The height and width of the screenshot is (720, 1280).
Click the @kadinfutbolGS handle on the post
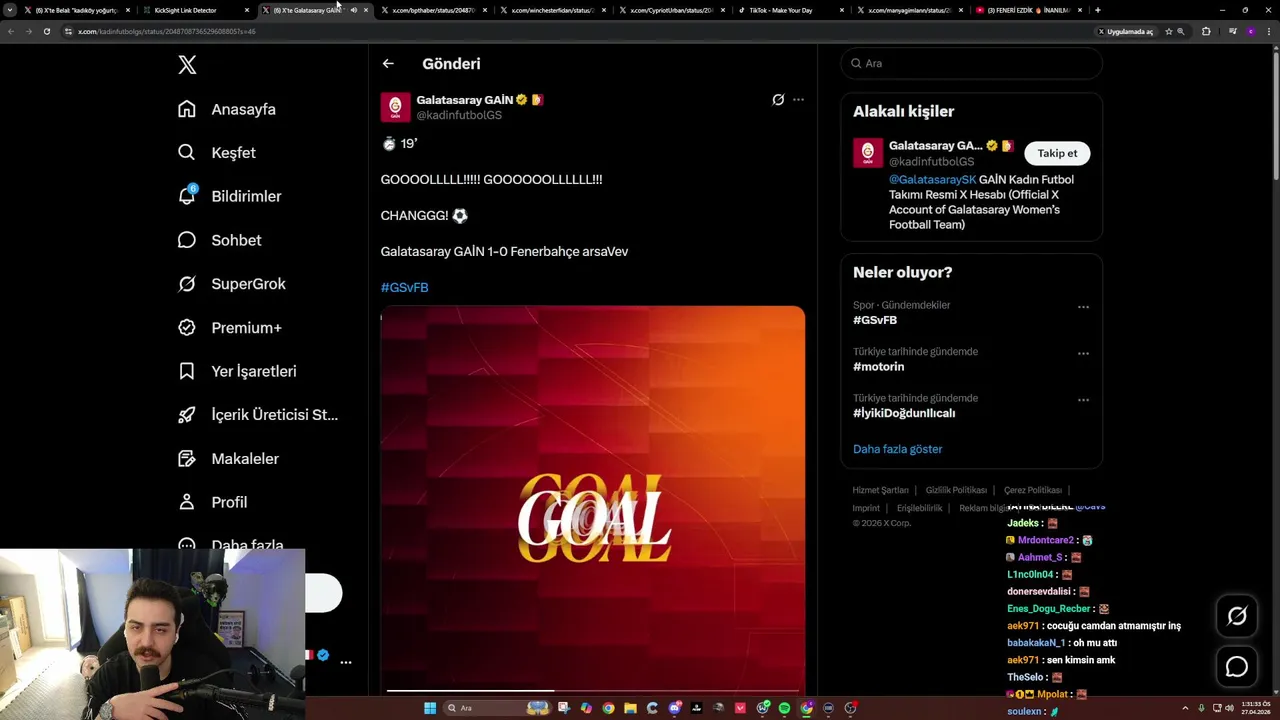459,115
